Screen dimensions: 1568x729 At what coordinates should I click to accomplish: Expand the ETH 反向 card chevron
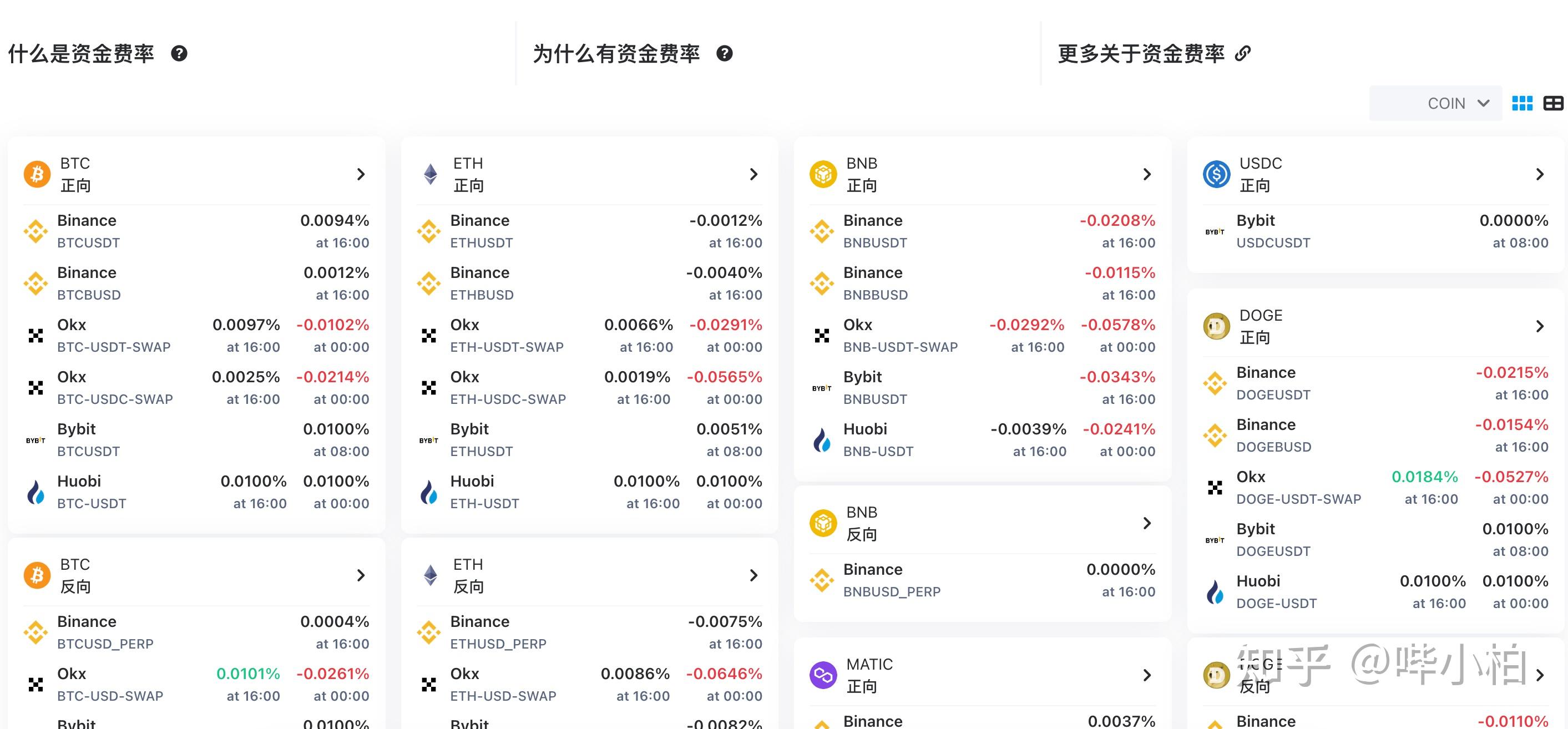[x=753, y=575]
